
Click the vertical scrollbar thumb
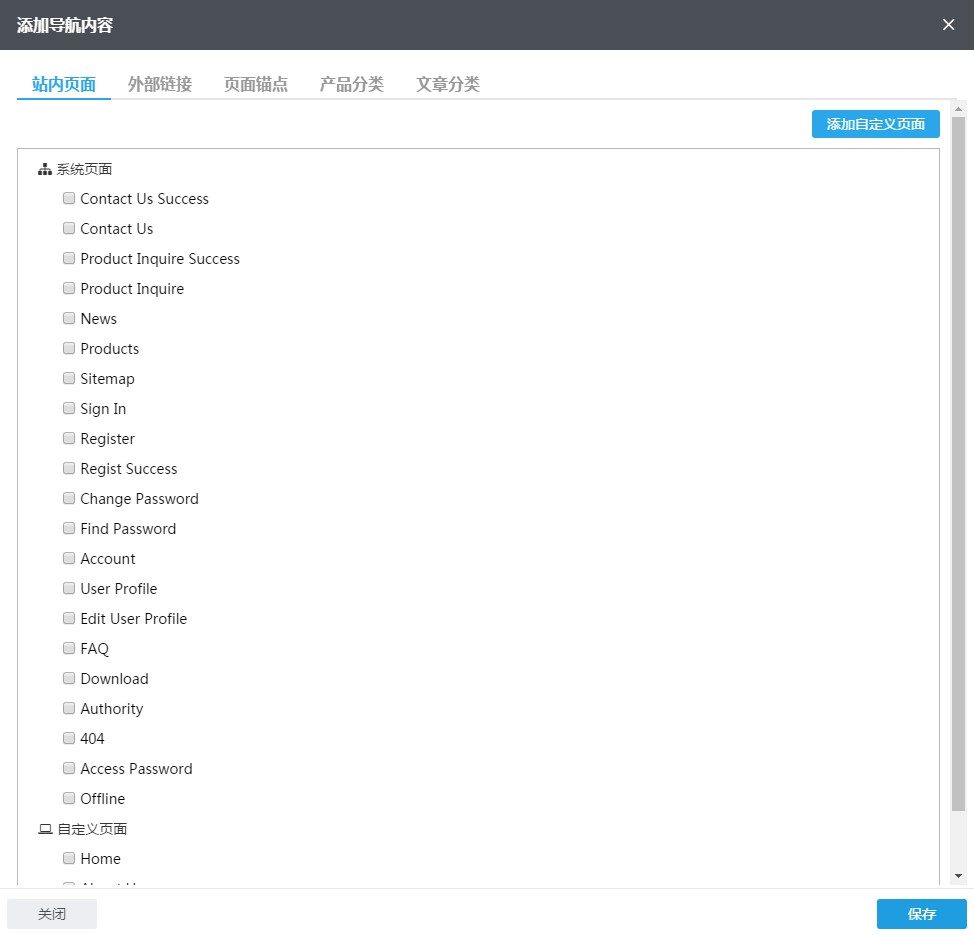pyautogui.click(x=958, y=460)
